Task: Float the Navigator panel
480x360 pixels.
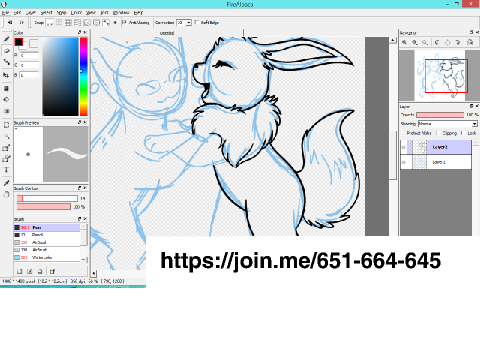Action: coord(471,32)
